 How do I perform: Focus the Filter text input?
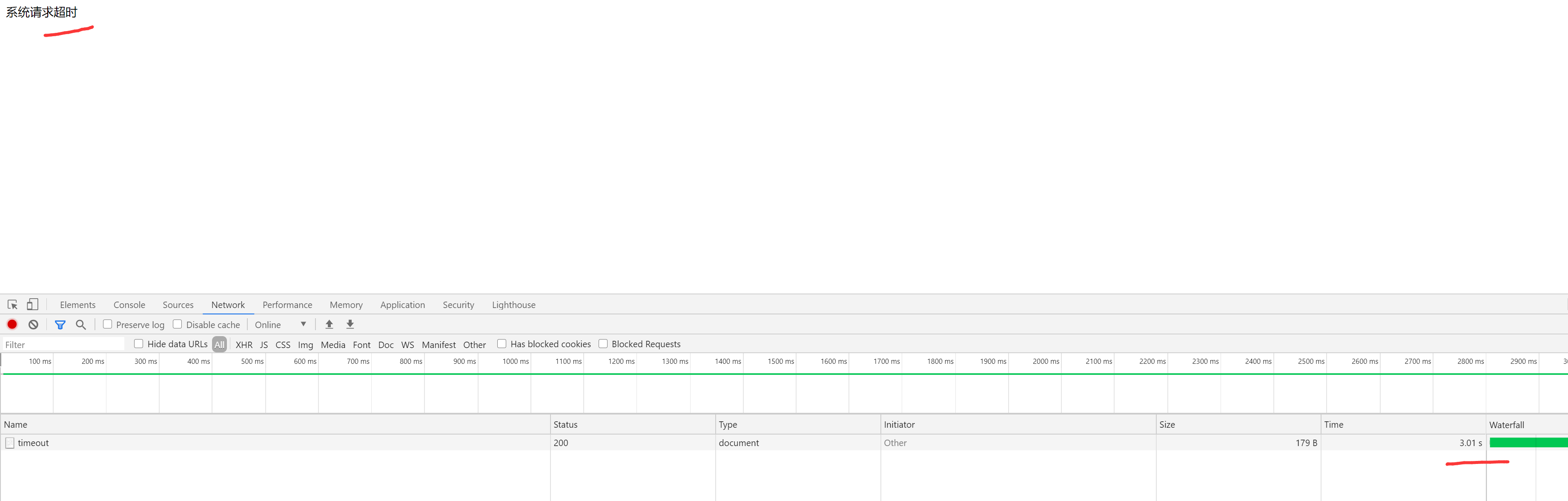[63, 345]
